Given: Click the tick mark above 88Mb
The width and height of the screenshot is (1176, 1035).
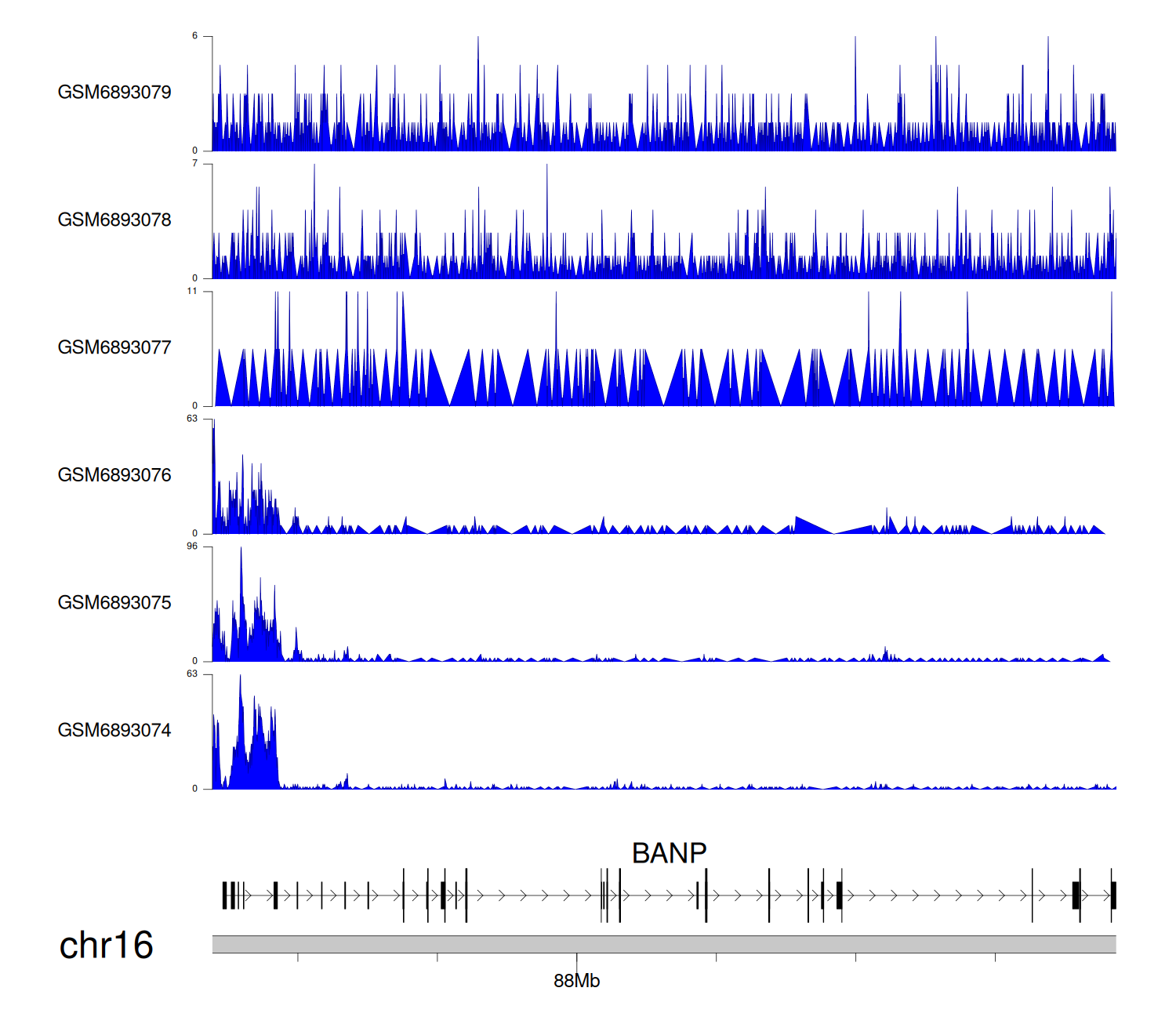Looking at the screenshot, I should tap(576, 958).
